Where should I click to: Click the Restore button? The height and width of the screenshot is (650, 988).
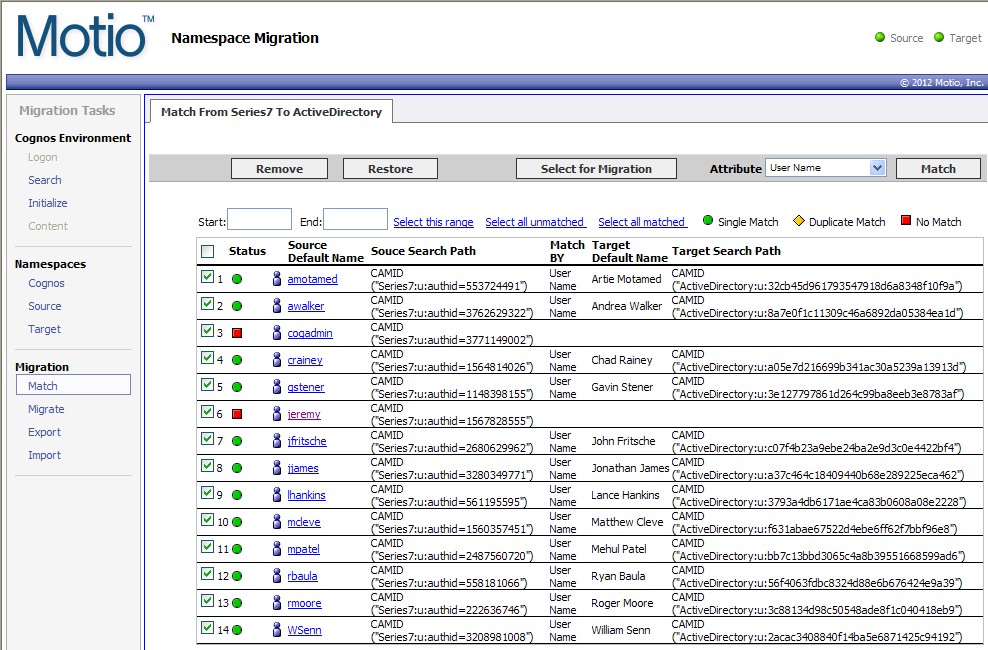click(390, 169)
